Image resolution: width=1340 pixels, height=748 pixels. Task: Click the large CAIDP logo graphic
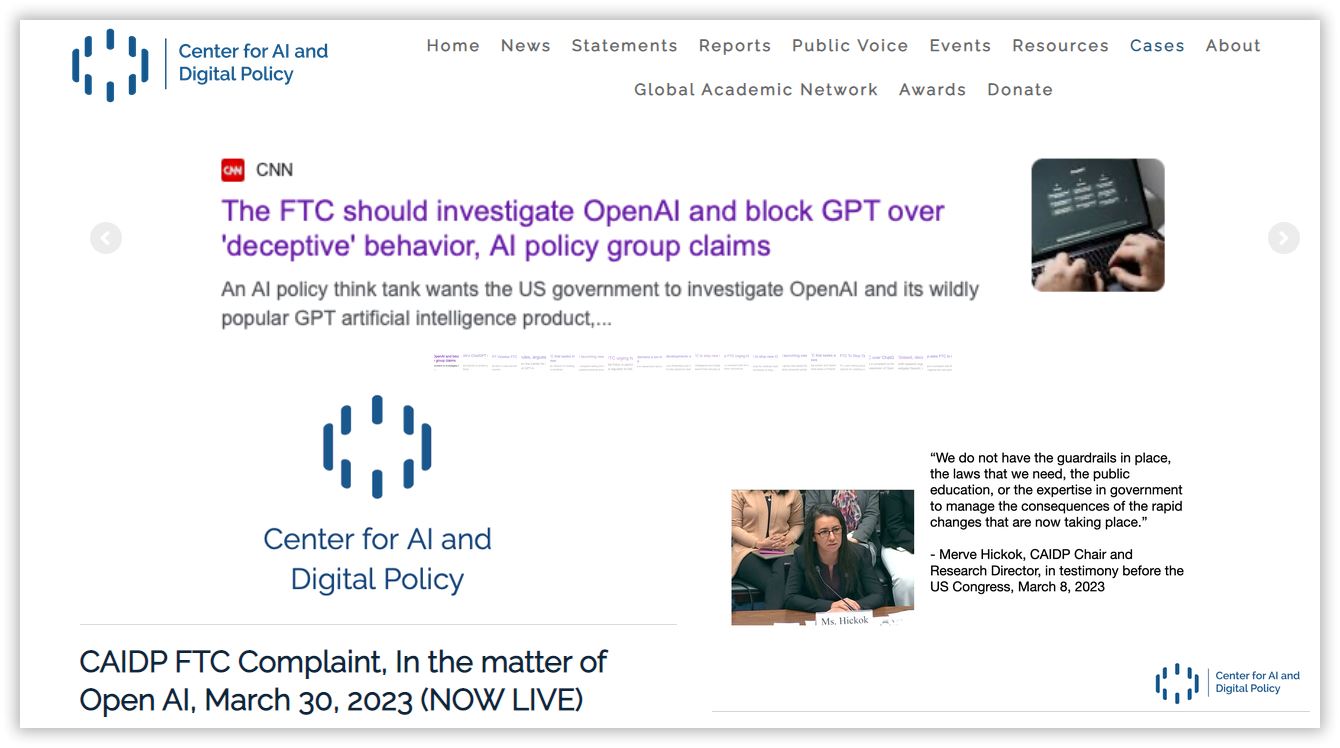tap(377, 446)
